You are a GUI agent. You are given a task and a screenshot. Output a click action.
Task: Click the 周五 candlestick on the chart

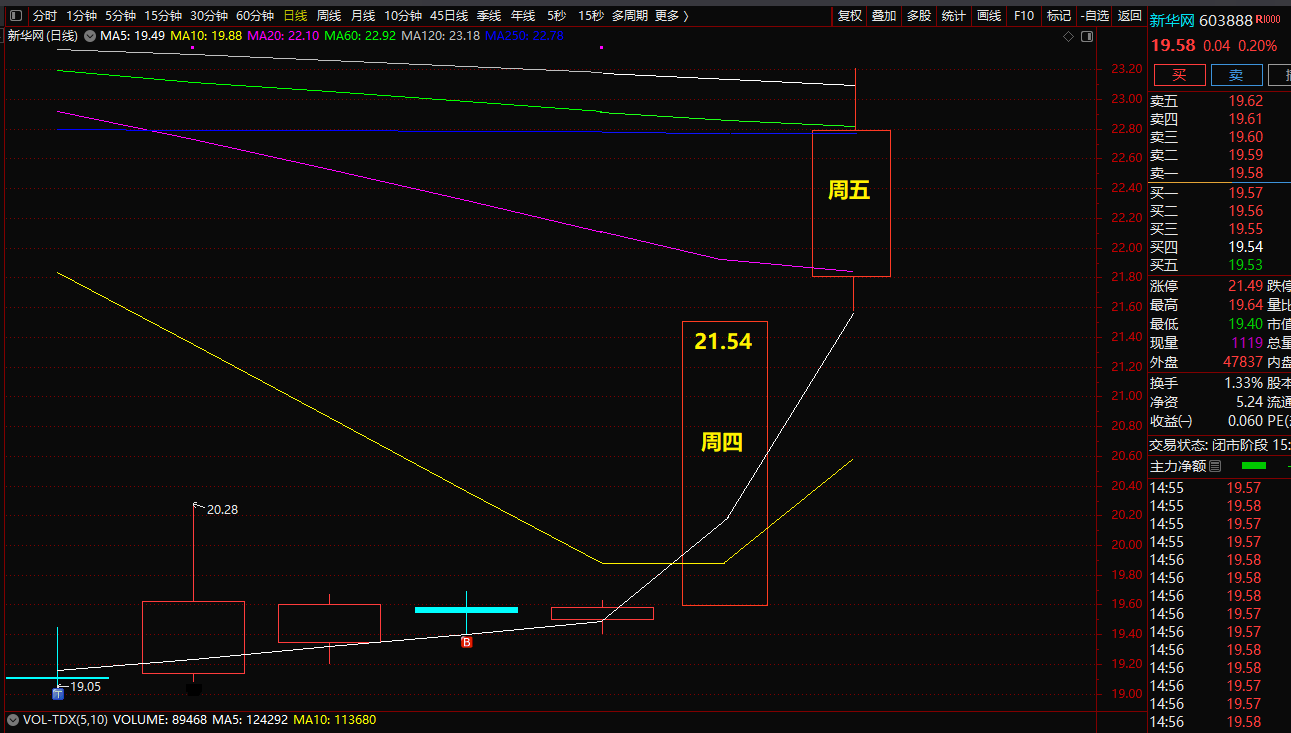coord(851,203)
